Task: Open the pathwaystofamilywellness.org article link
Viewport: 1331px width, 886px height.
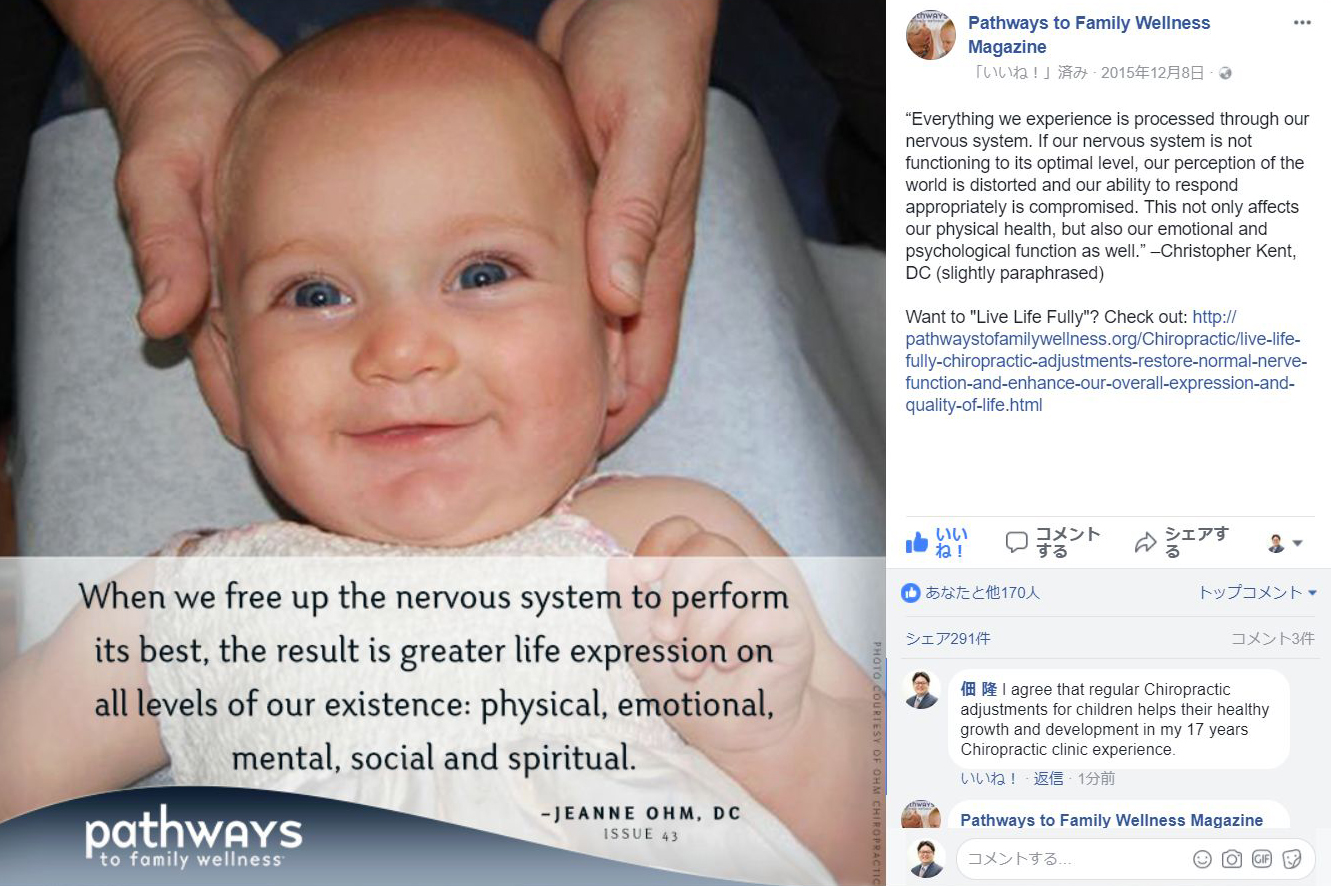Action: click(x=1106, y=361)
